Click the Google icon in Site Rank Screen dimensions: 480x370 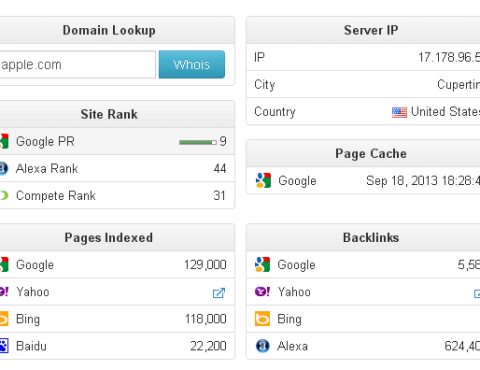pos(4,141)
